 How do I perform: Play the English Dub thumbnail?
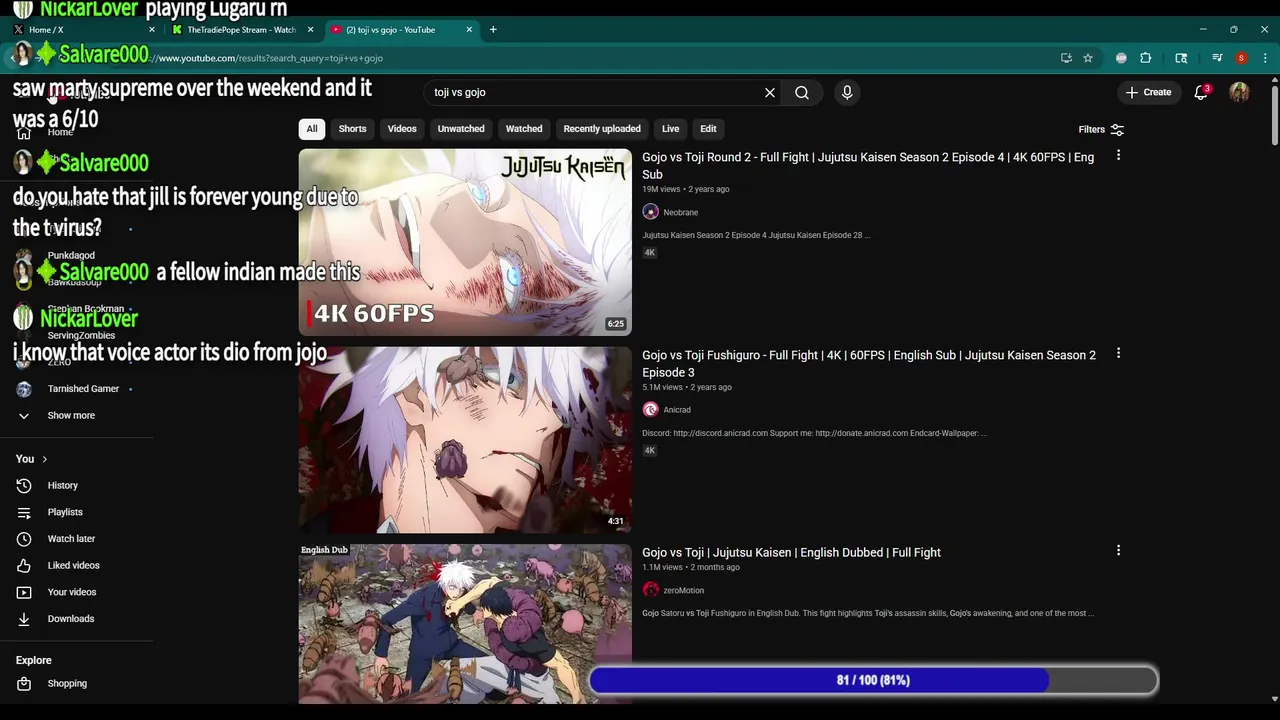[465, 624]
